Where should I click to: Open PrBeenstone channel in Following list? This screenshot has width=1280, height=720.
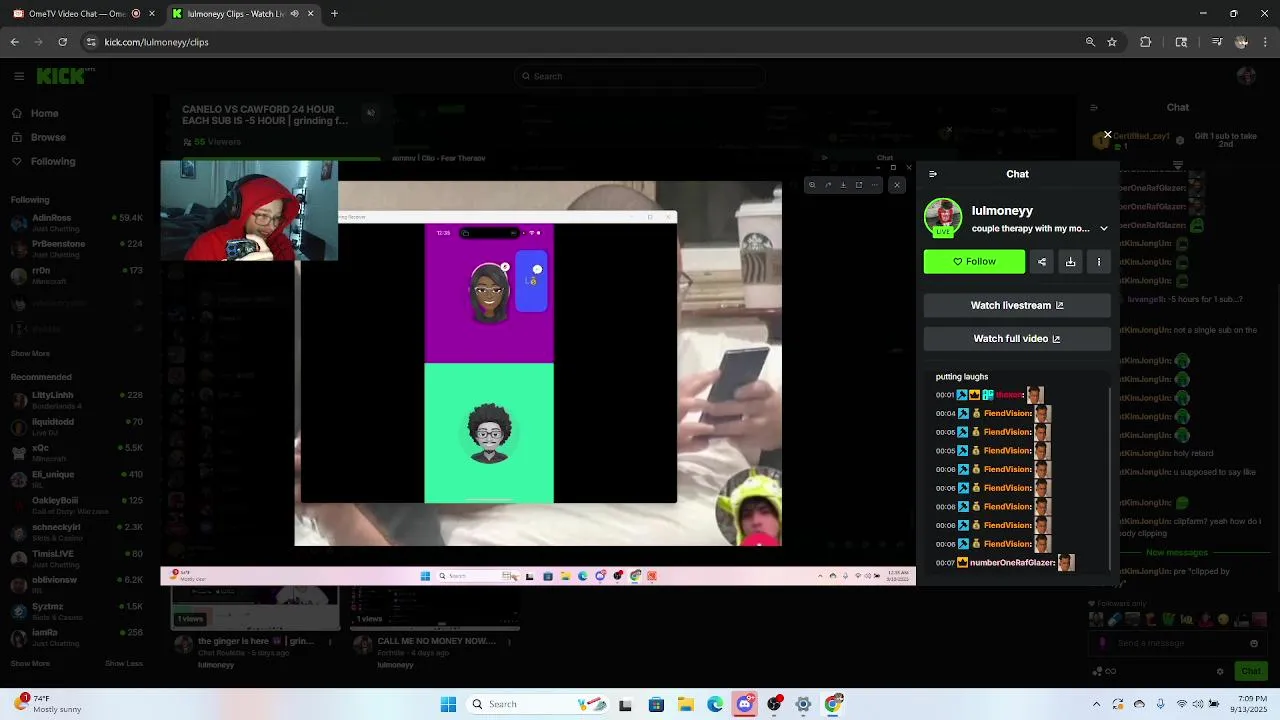(76, 248)
